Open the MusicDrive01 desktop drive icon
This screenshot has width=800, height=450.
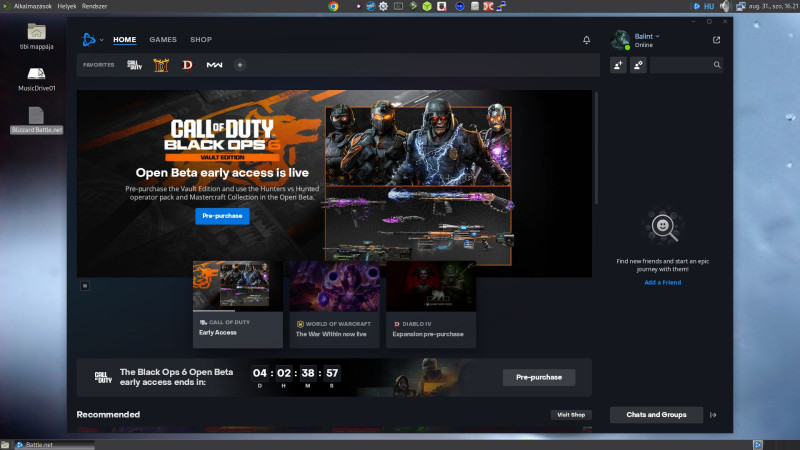pos(36,79)
